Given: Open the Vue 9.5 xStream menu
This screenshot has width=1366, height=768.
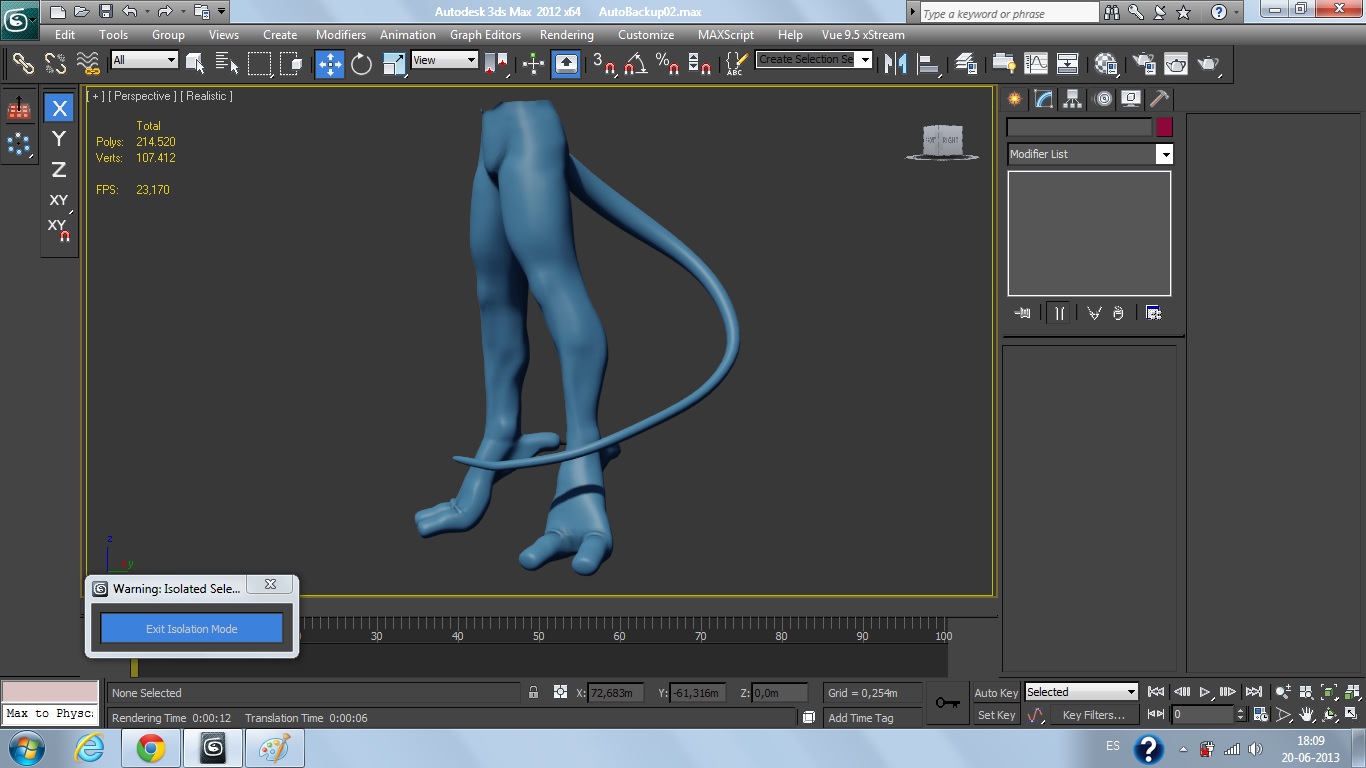Looking at the screenshot, I should 863,34.
